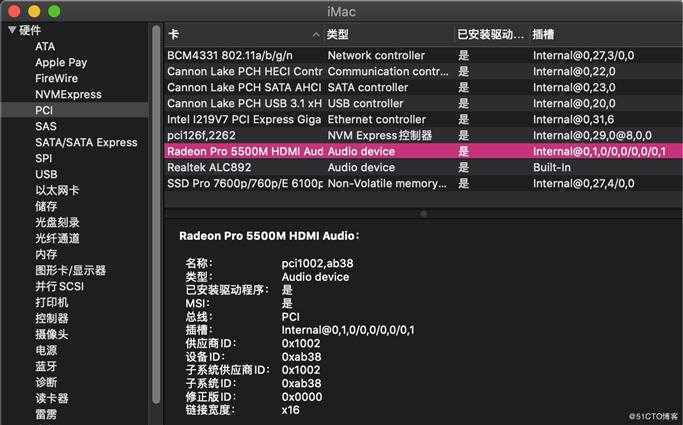
Task: Select the Intel I219V7 PCI Express row
Action: click(423, 119)
